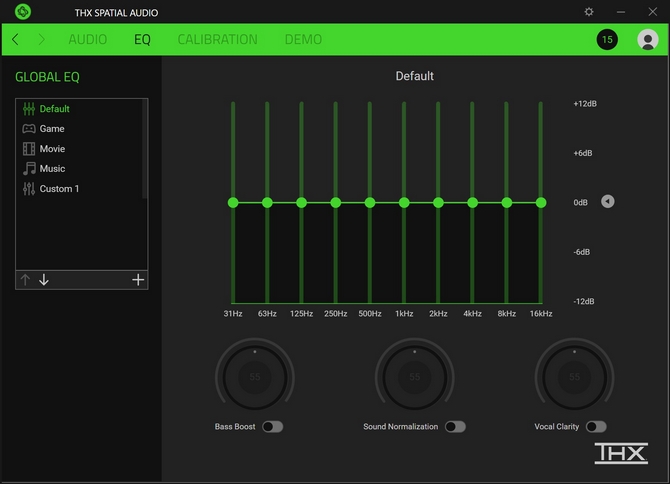Viewport: 670px width, 484px height.
Task: Turn on the Vocal Clarity switch
Action: click(x=596, y=426)
